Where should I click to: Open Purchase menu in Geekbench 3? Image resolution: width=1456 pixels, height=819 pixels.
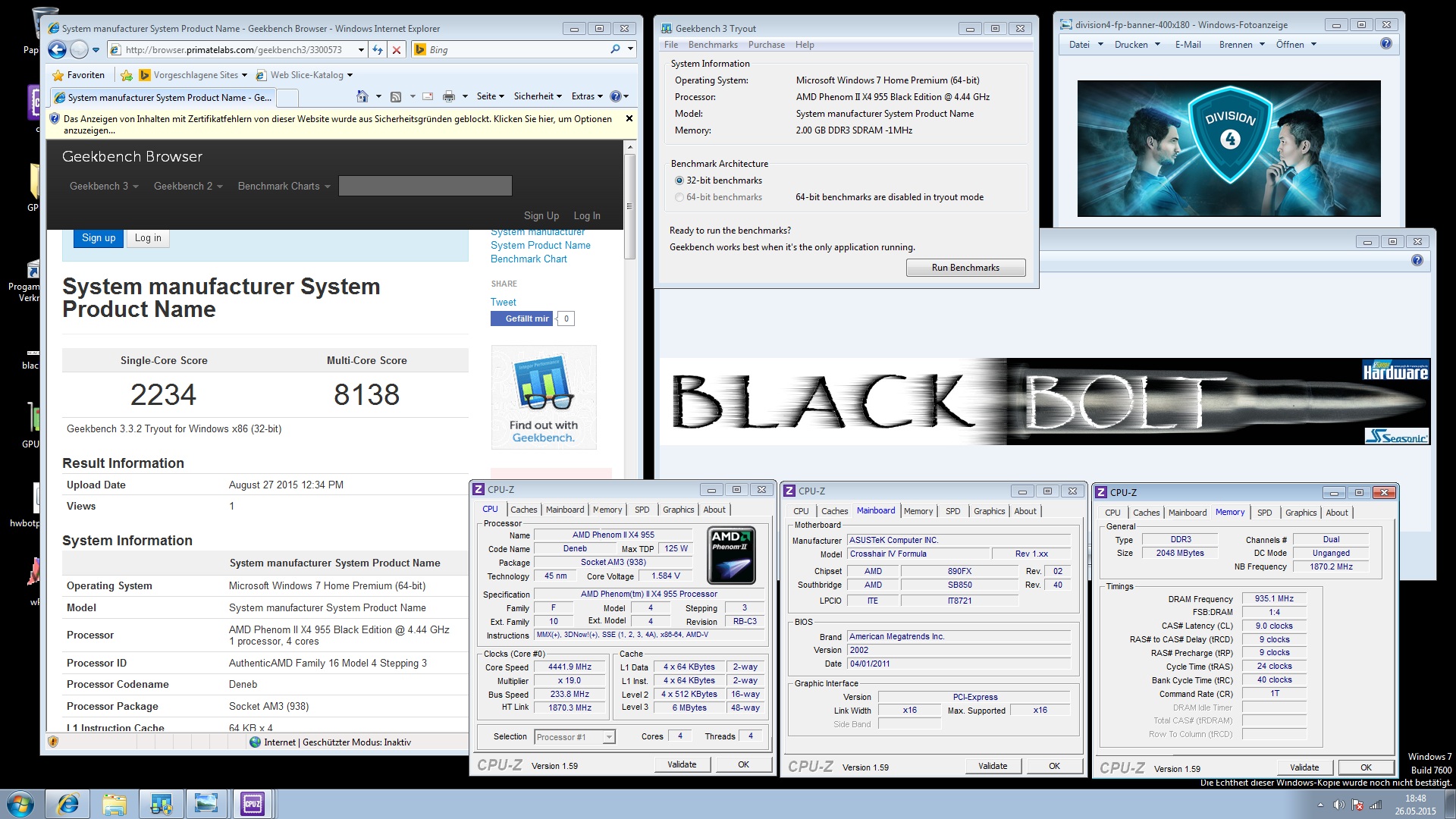[767, 45]
